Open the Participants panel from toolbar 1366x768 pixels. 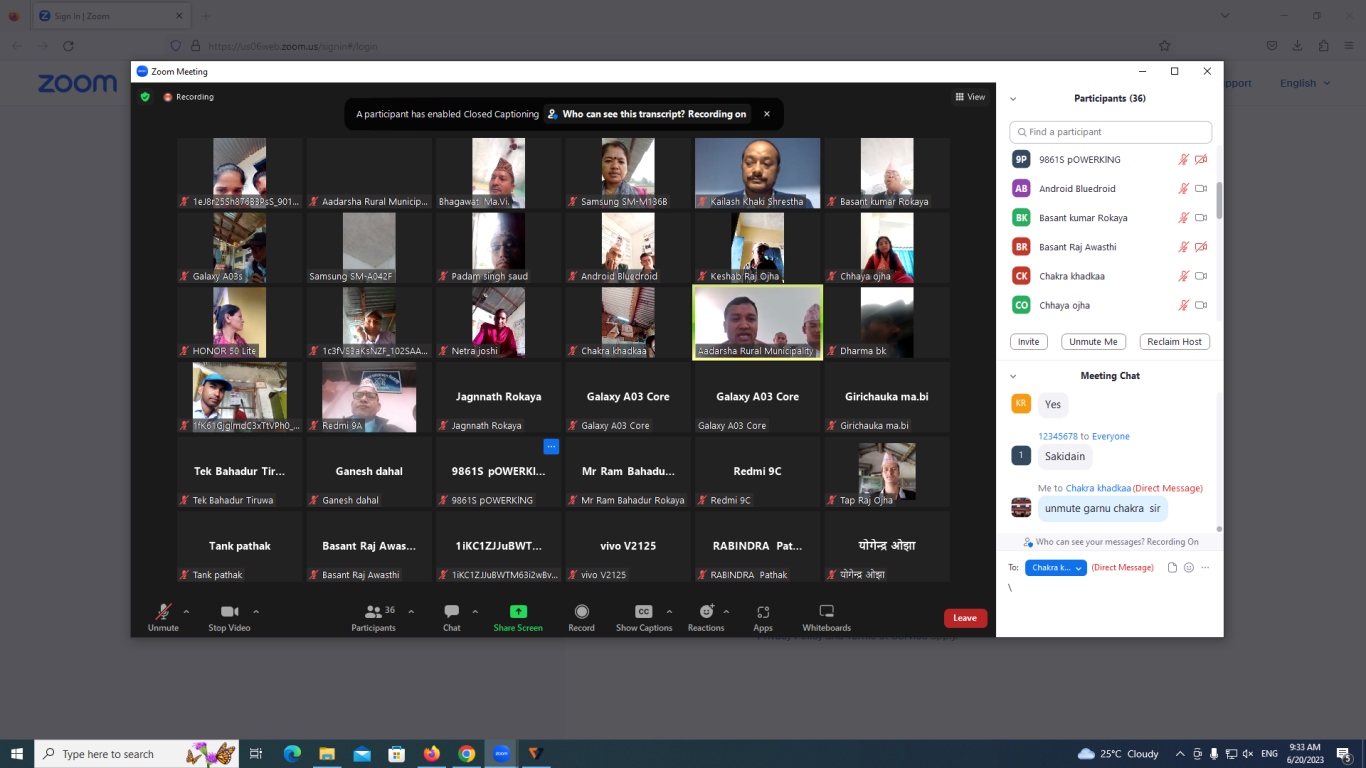pyautogui.click(x=373, y=612)
